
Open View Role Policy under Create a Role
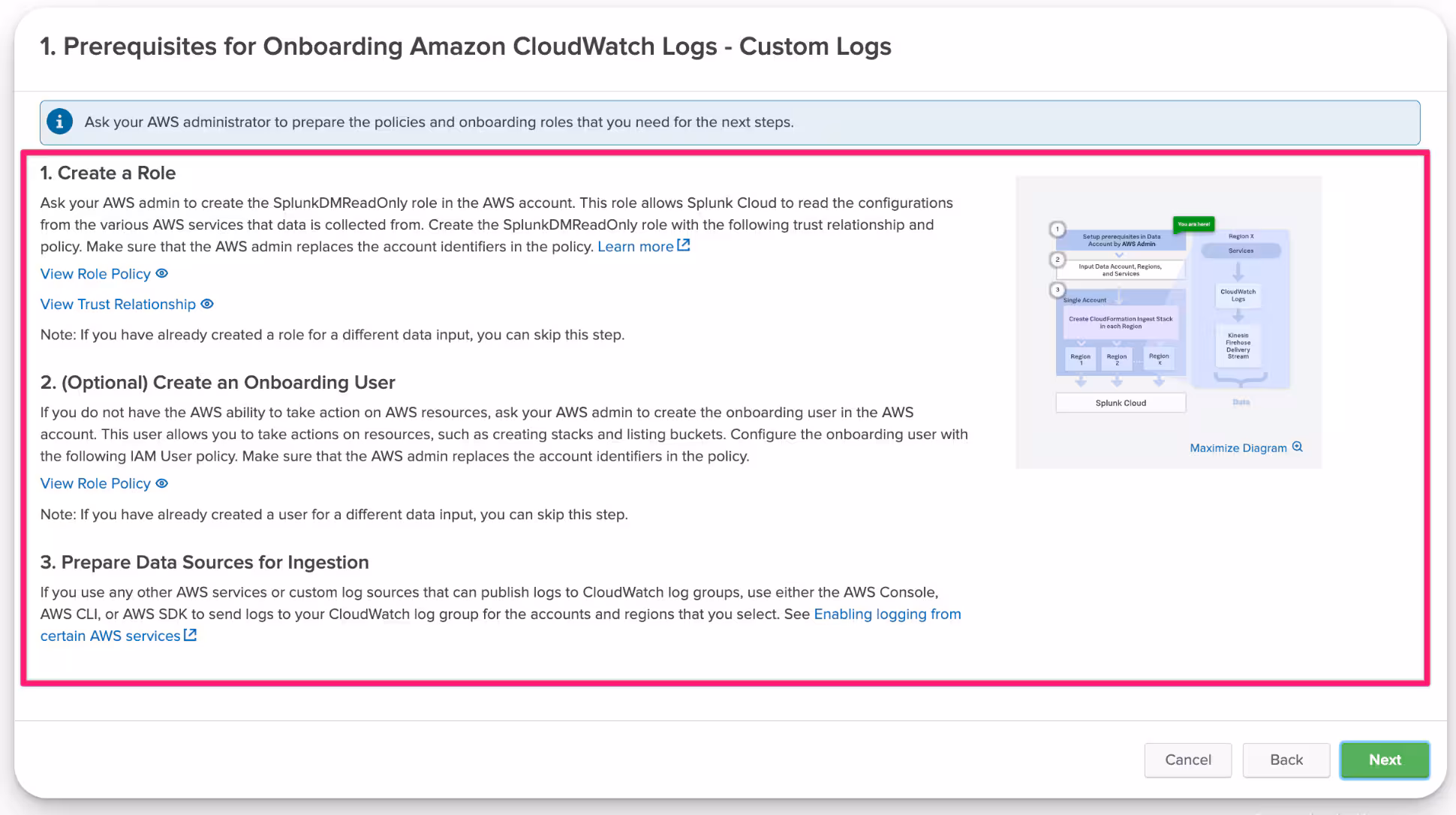pos(95,274)
